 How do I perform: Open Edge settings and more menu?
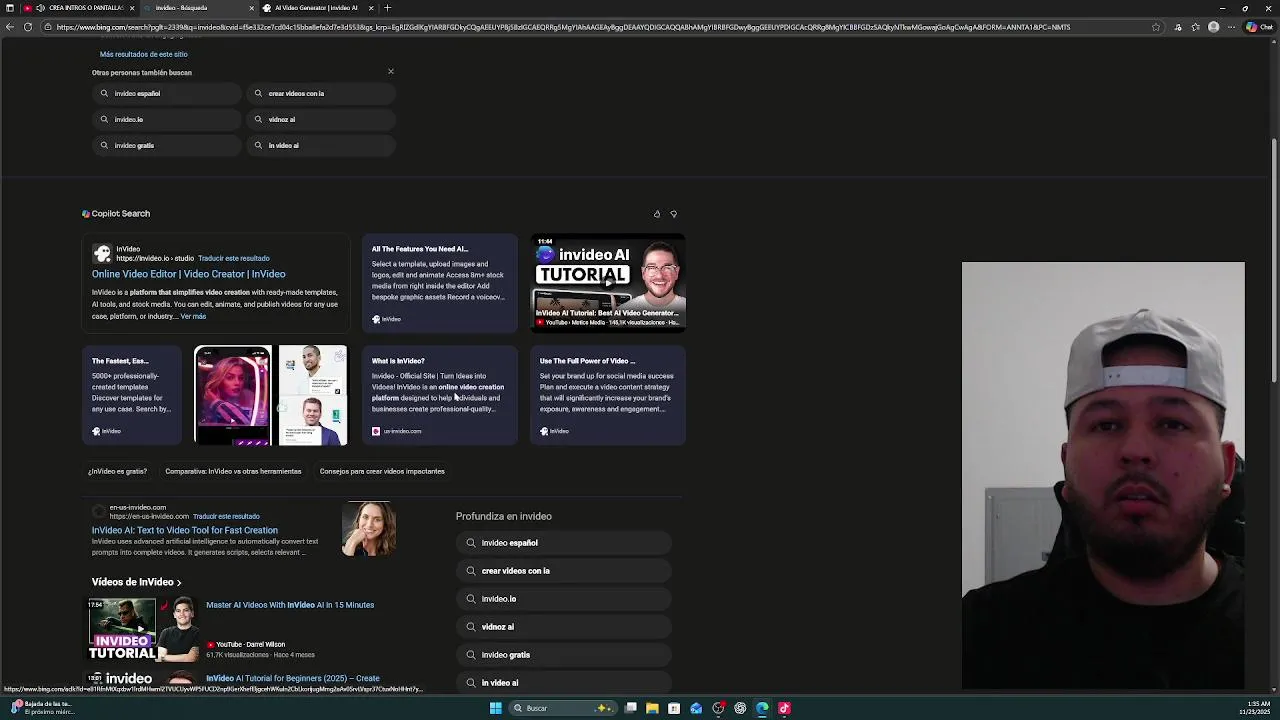[1232, 27]
